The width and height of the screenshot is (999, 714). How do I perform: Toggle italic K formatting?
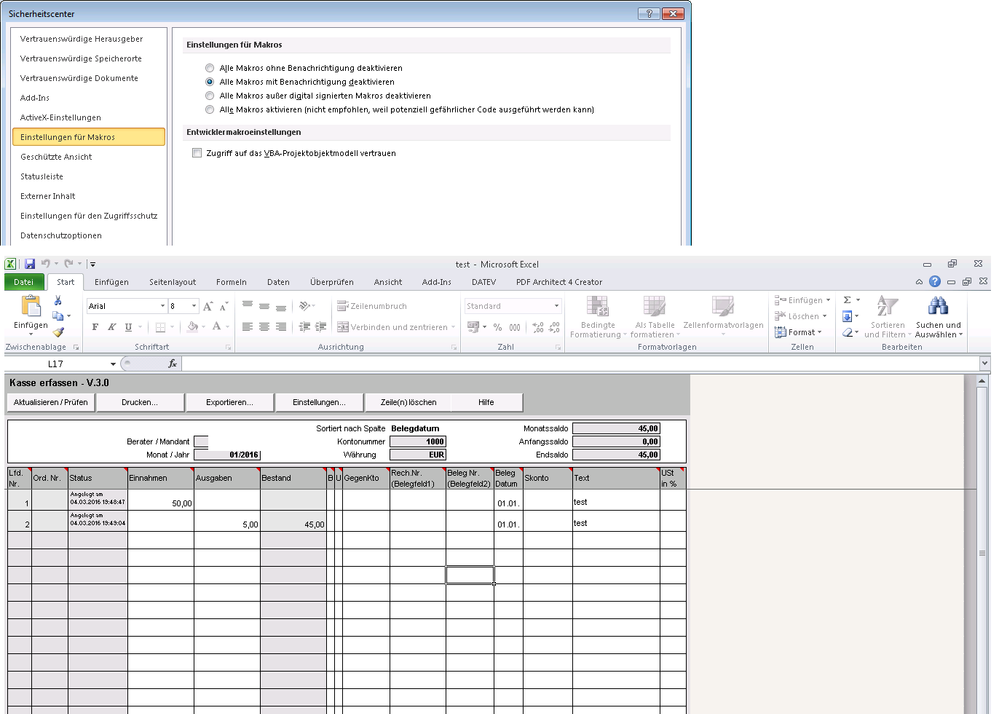click(111, 327)
